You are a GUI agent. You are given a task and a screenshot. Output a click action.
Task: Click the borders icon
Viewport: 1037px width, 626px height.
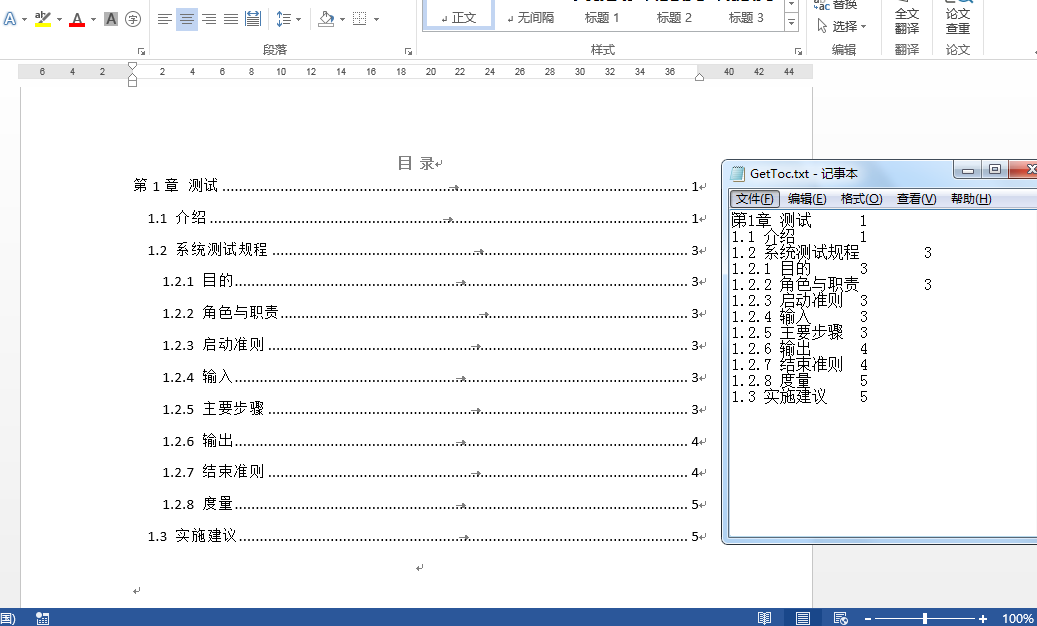coord(360,19)
